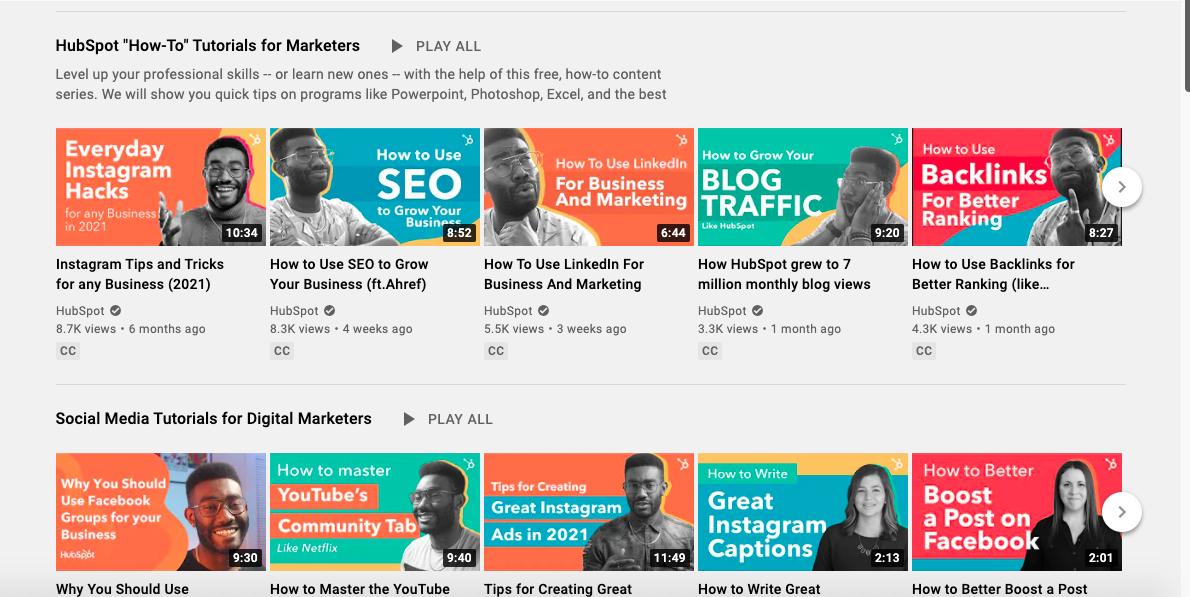Click title How to Use Backlinks for Better Ranking
The height and width of the screenshot is (597, 1190).
pyautogui.click(x=993, y=274)
